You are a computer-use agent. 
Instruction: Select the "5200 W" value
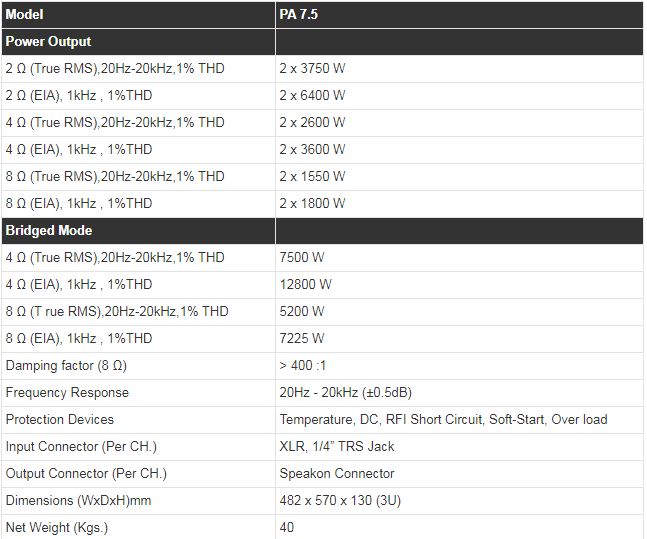[x=302, y=312]
